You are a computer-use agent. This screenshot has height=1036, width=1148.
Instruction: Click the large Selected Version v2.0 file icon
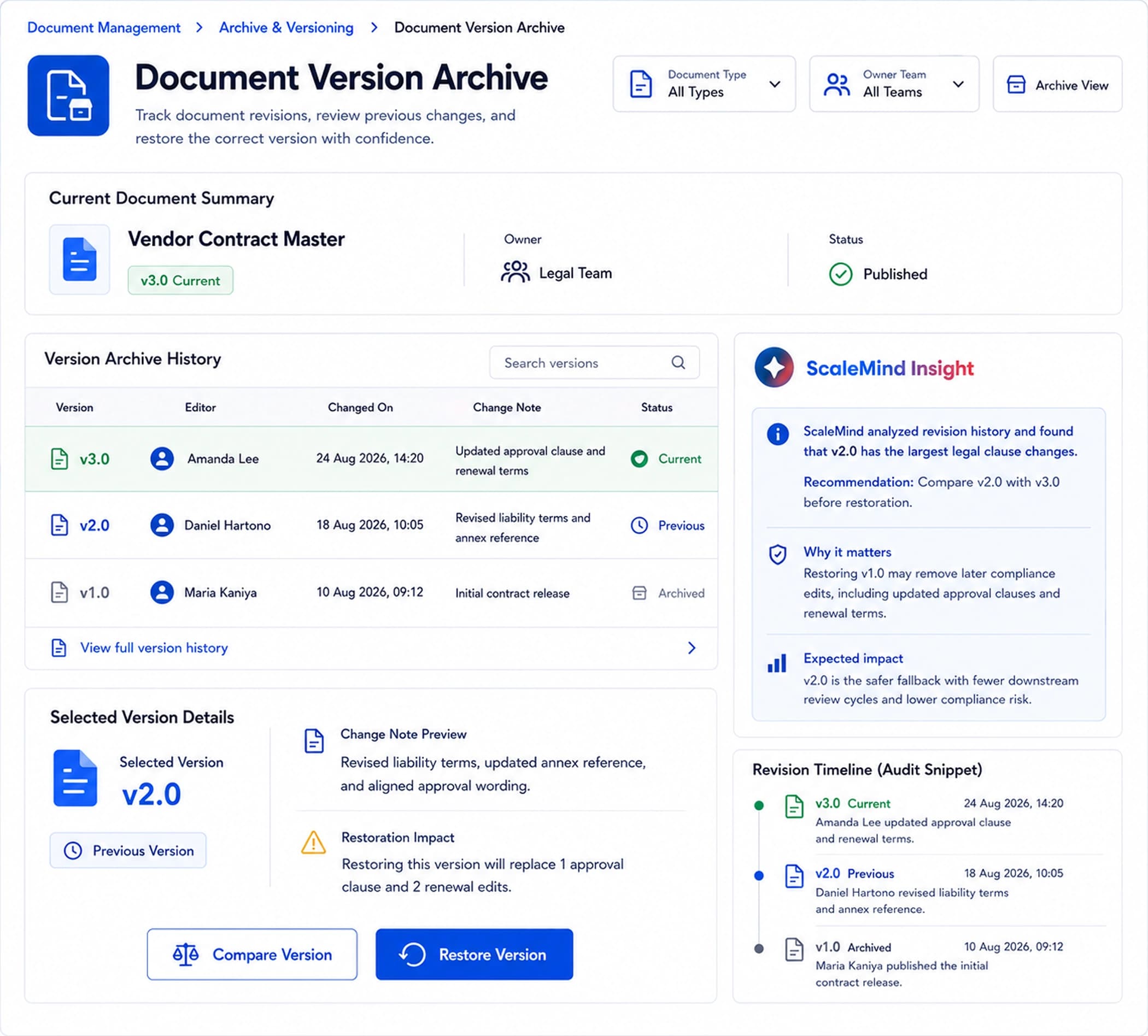click(x=75, y=778)
